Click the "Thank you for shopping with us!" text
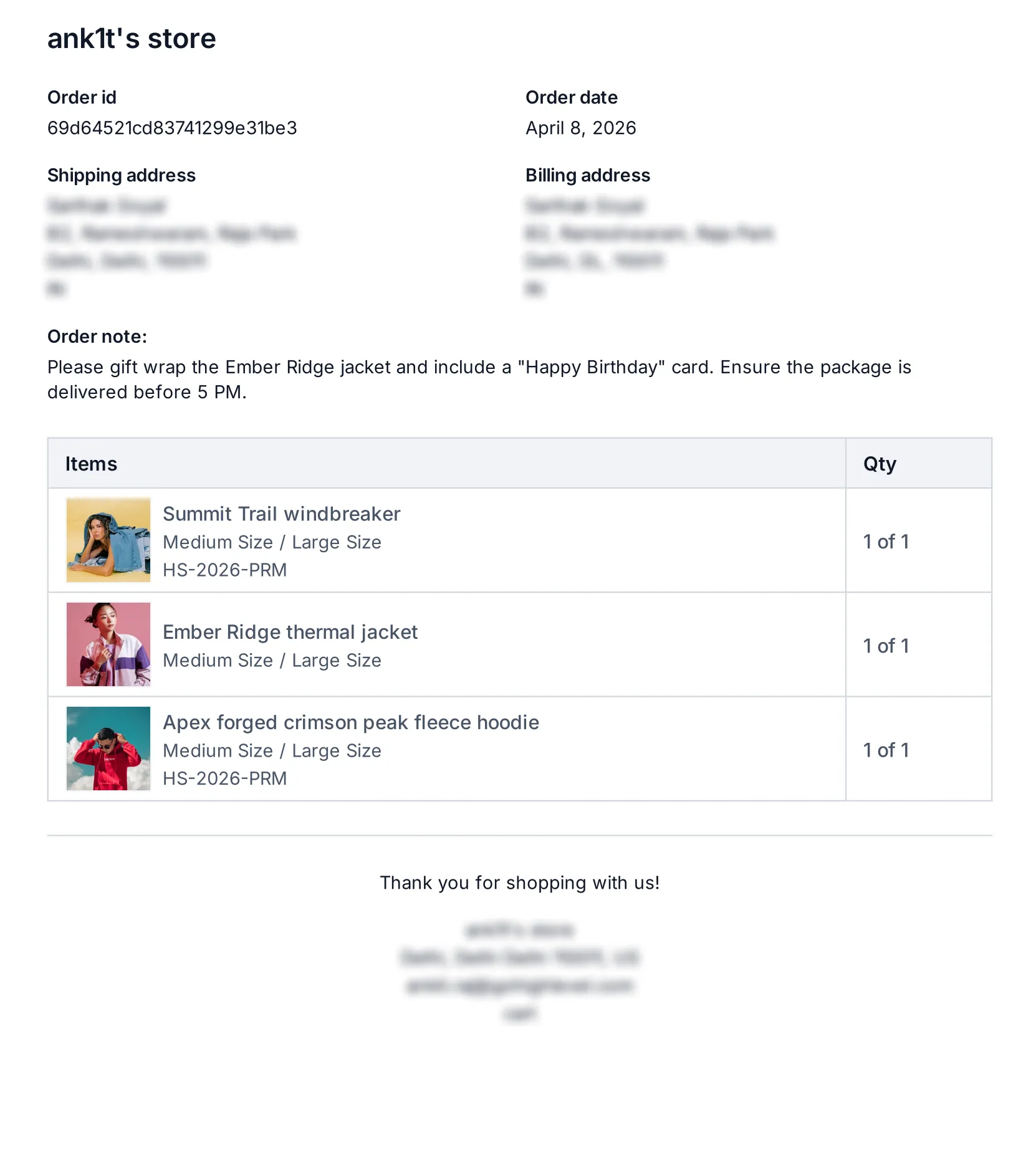1036x1153 pixels. coord(519,883)
